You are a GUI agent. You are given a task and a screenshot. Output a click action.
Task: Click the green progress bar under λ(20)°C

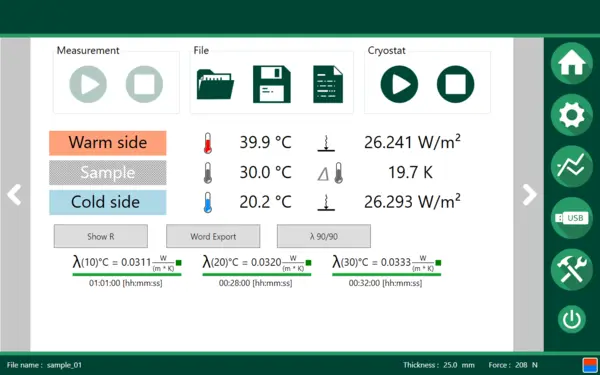pyautogui.click(x=256, y=274)
